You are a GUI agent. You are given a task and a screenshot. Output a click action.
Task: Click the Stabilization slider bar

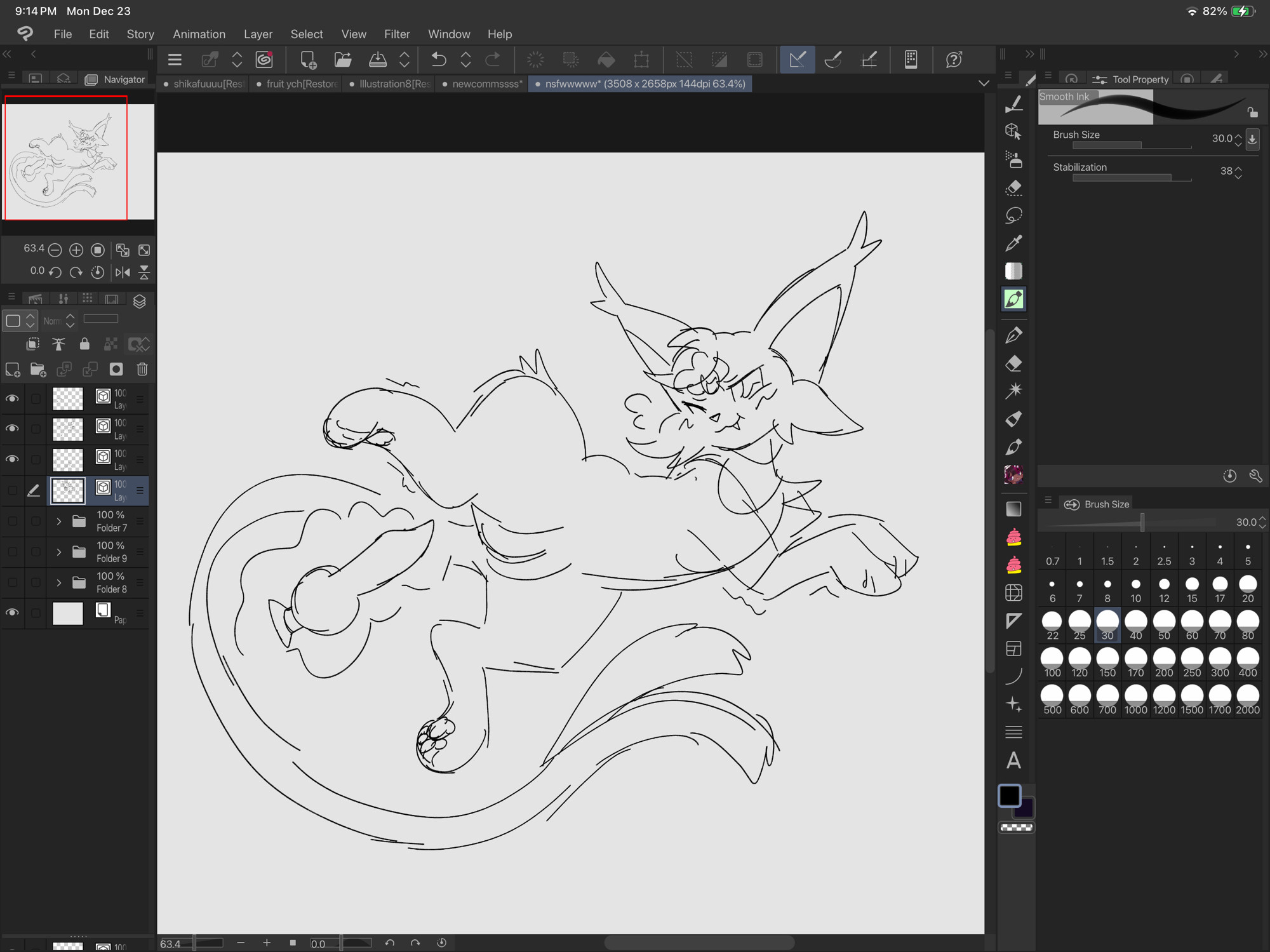tap(1132, 178)
